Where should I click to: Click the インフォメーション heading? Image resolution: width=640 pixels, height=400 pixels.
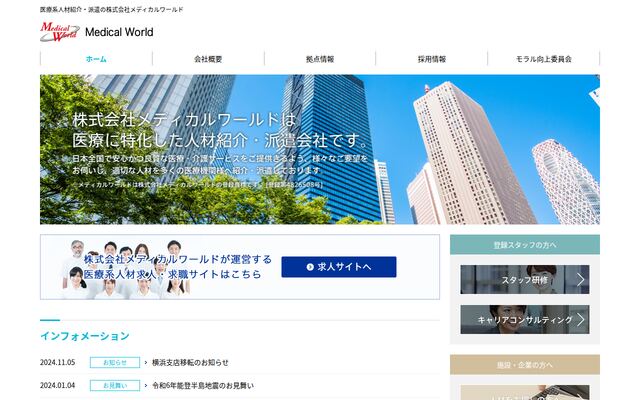point(85,336)
